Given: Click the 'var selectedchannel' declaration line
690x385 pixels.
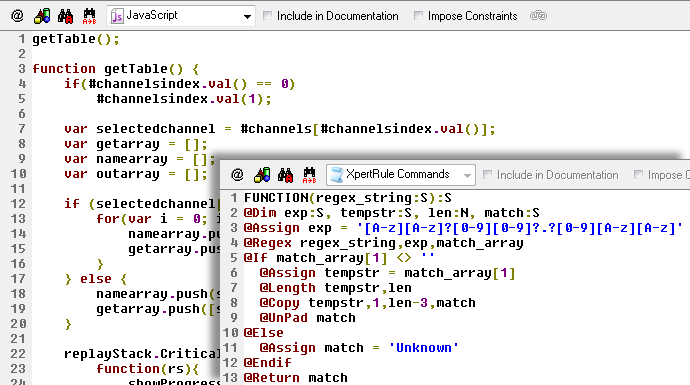Looking at the screenshot, I should [x=279, y=128].
